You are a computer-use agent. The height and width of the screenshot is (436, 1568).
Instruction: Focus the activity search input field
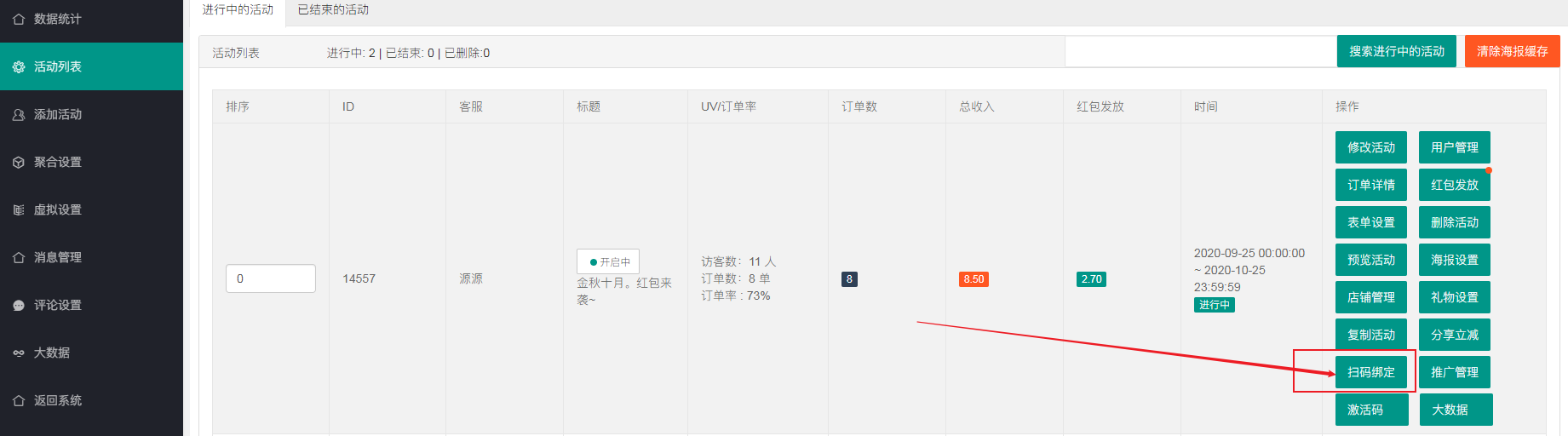point(1201,51)
